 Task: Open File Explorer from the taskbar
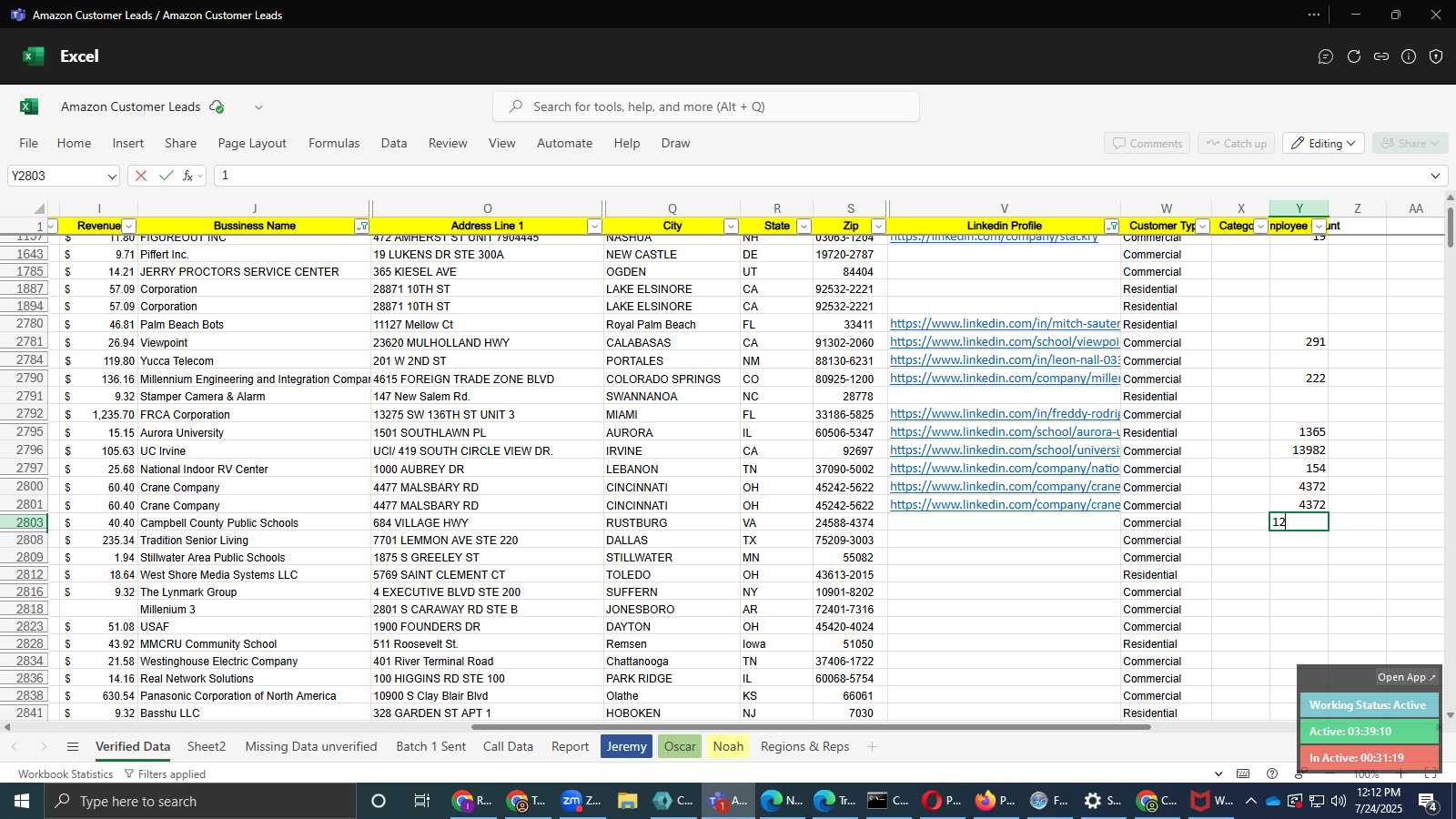coord(627,801)
